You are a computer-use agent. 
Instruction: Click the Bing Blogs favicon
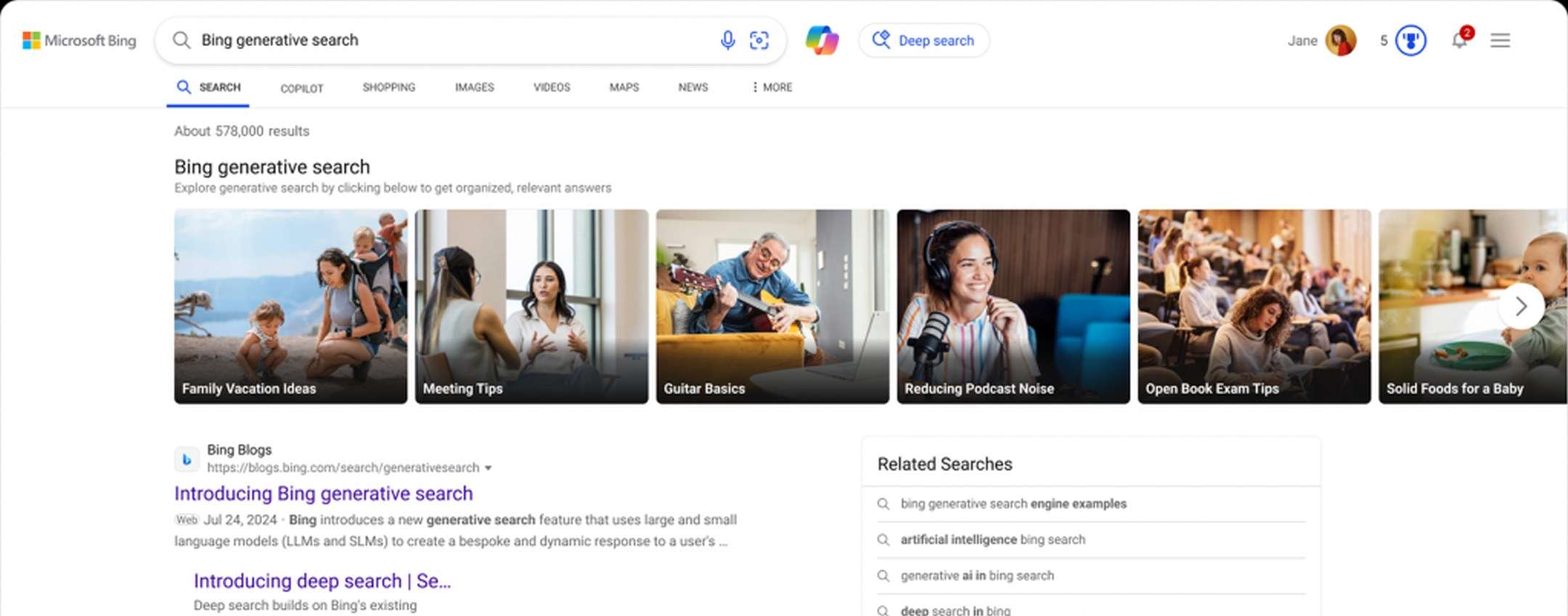click(x=187, y=459)
